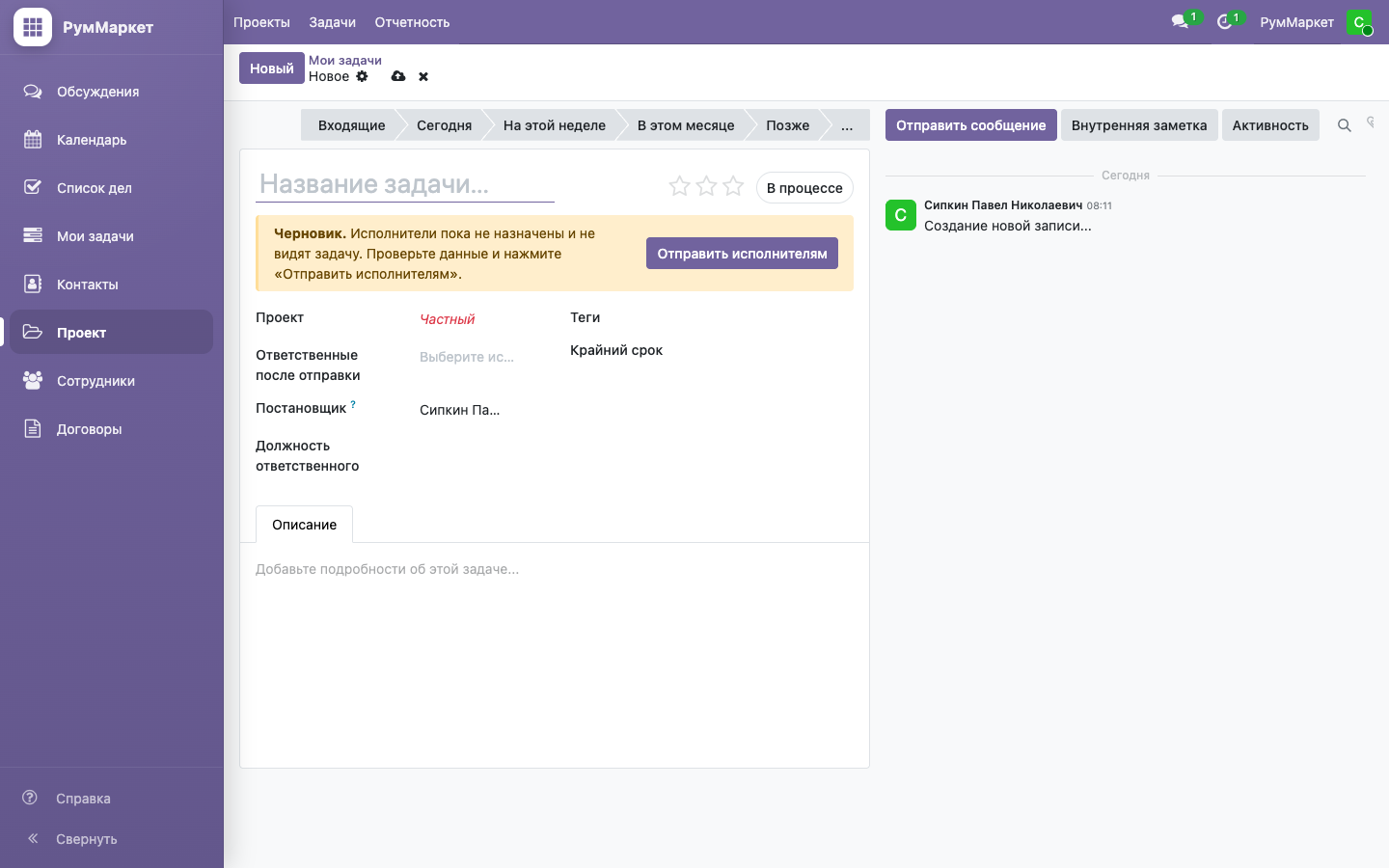Viewport: 1389px width, 868px height.
Task: Focus the Название задачи input
Action: coord(405,184)
